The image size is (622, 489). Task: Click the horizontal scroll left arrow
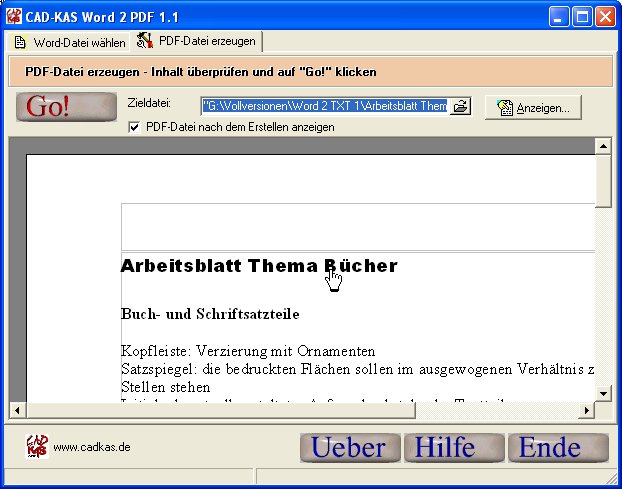point(17,410)
